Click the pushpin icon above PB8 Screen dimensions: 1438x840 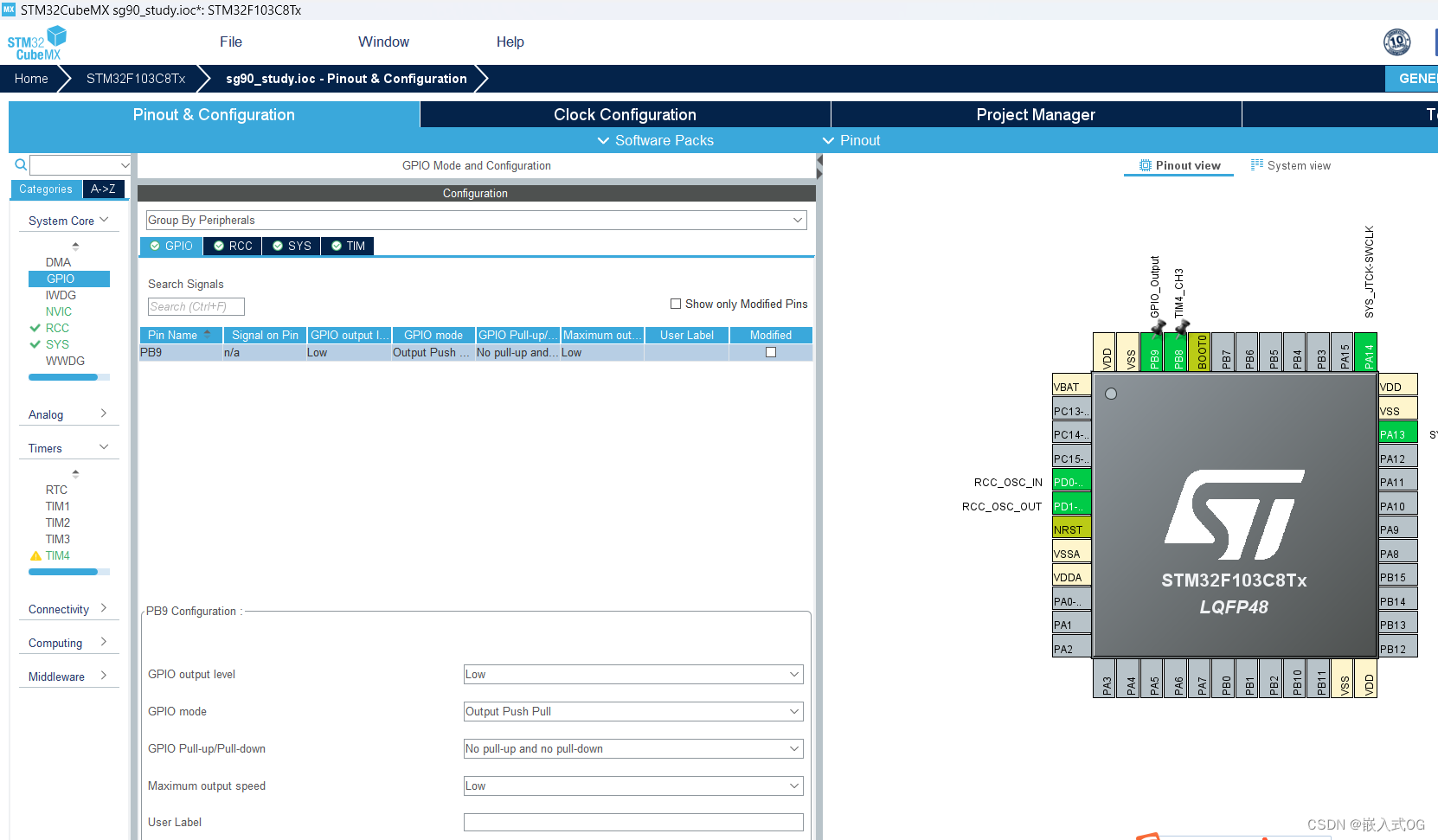pyautogui.click(x=1182, y=327)
